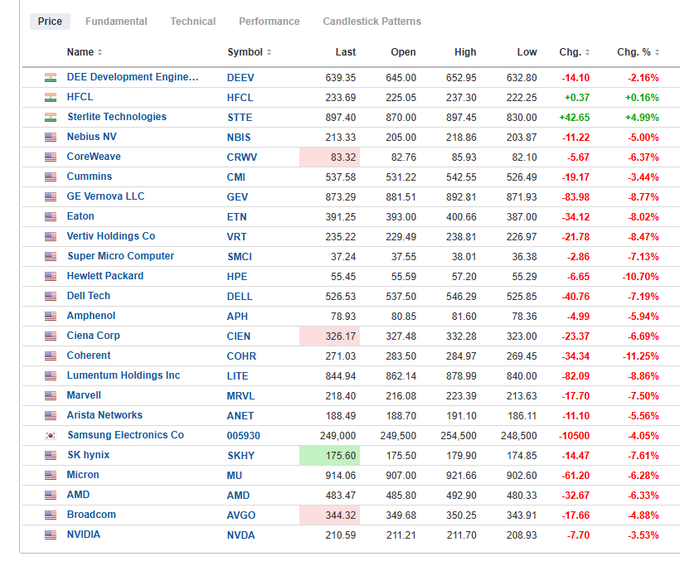Click the US flag beside Dell Tech
Screen dimensions: 680x571
click(x=51, y=297)
